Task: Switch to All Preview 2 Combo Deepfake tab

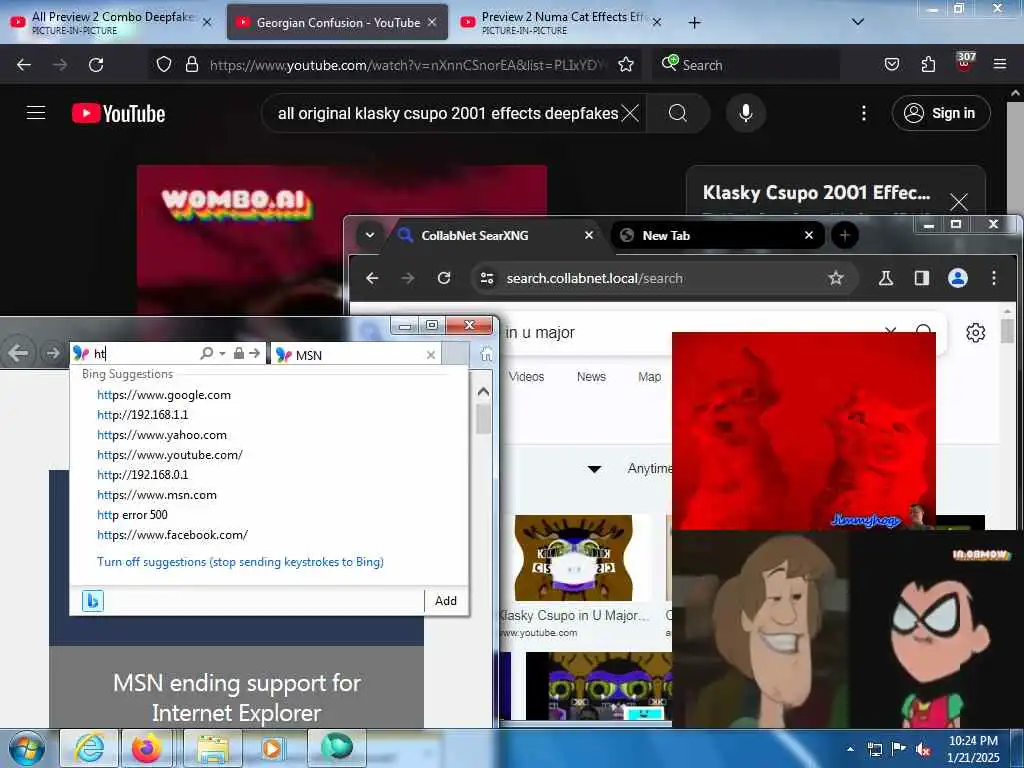Action: point(112,22)
